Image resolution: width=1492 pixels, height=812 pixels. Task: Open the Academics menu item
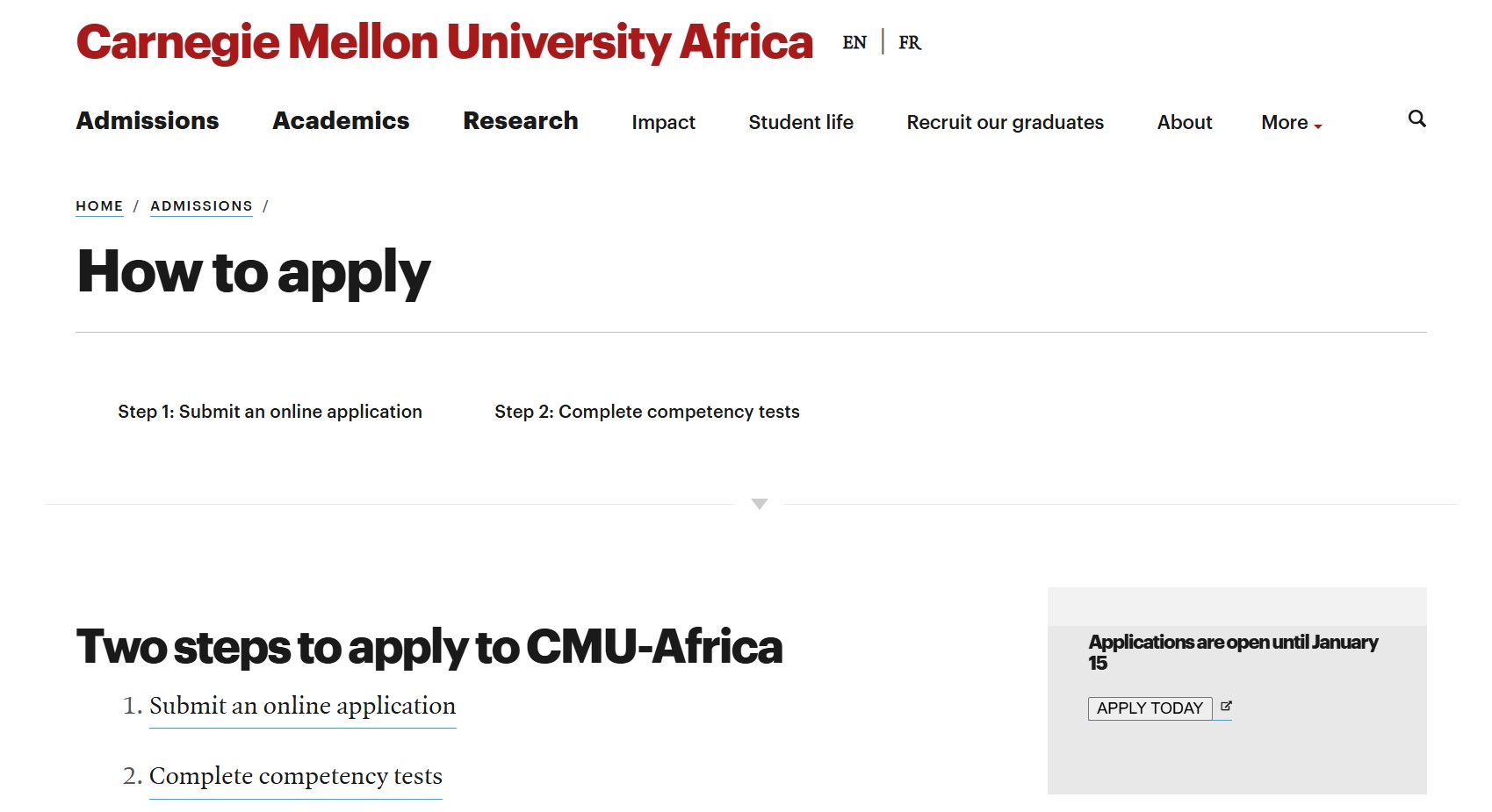[341, 121]
